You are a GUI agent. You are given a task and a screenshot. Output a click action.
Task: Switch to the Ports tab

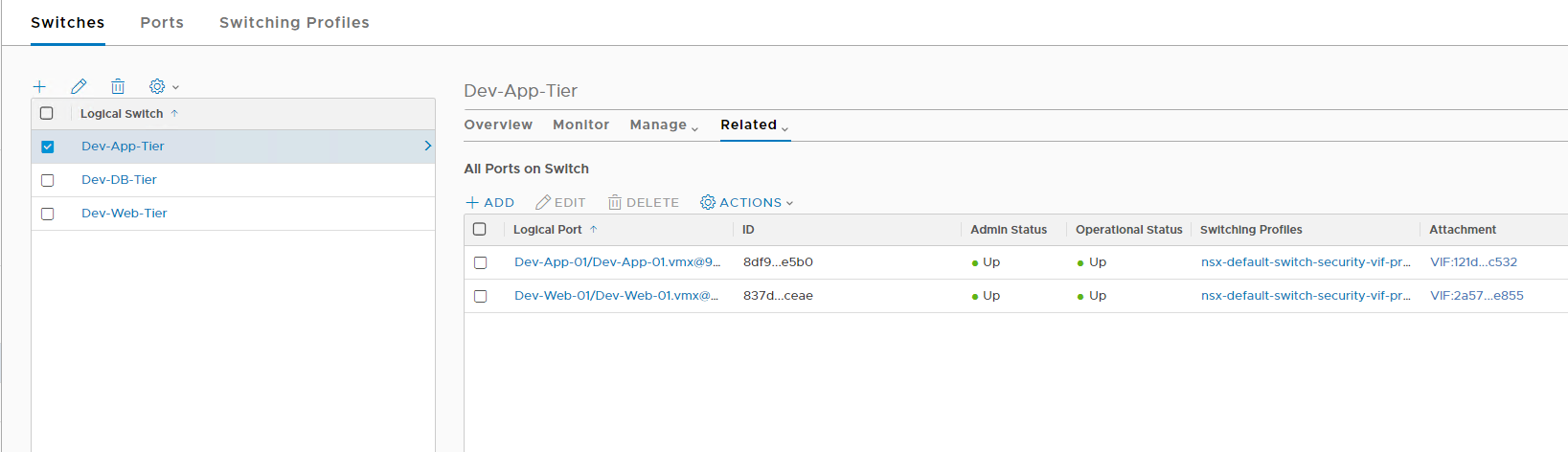162,22
